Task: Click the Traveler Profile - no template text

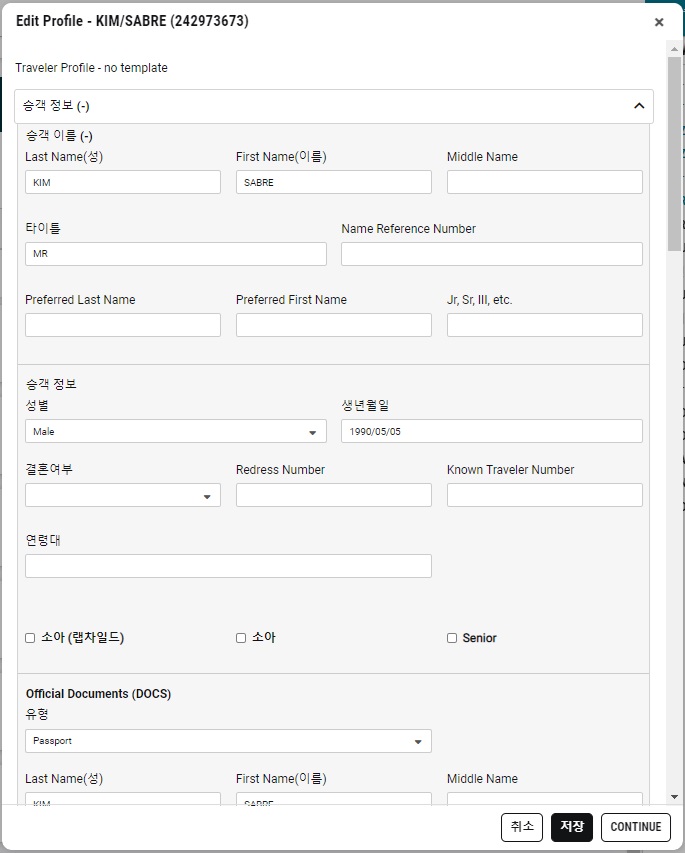Action: [91, 68]
